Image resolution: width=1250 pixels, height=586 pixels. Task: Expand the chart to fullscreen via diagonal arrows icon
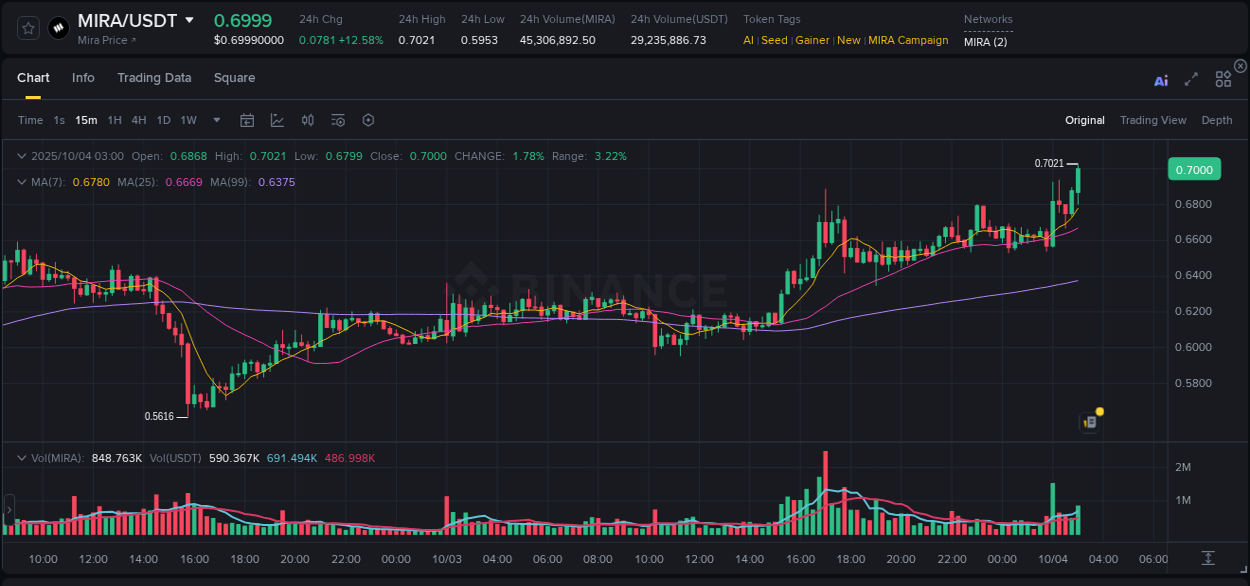point(1190,81)
